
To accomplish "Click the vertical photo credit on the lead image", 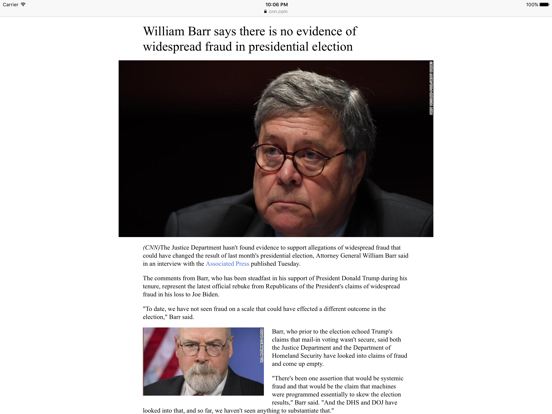I will coord(431,88).
